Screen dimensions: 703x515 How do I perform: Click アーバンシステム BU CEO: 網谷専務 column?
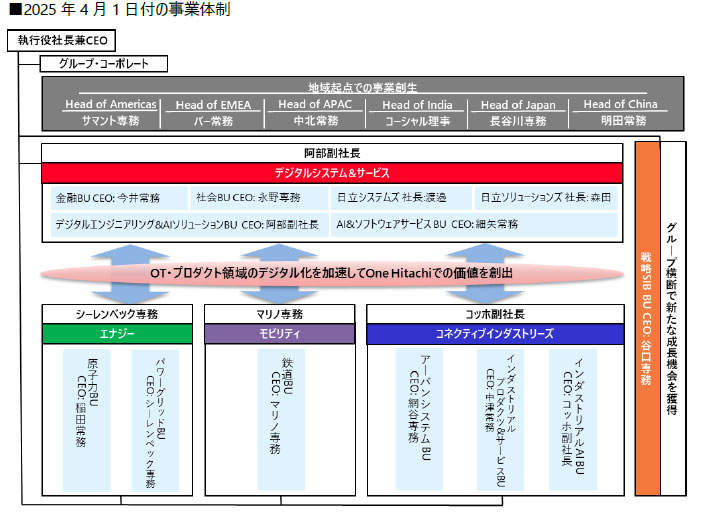[x=419, y=419]
